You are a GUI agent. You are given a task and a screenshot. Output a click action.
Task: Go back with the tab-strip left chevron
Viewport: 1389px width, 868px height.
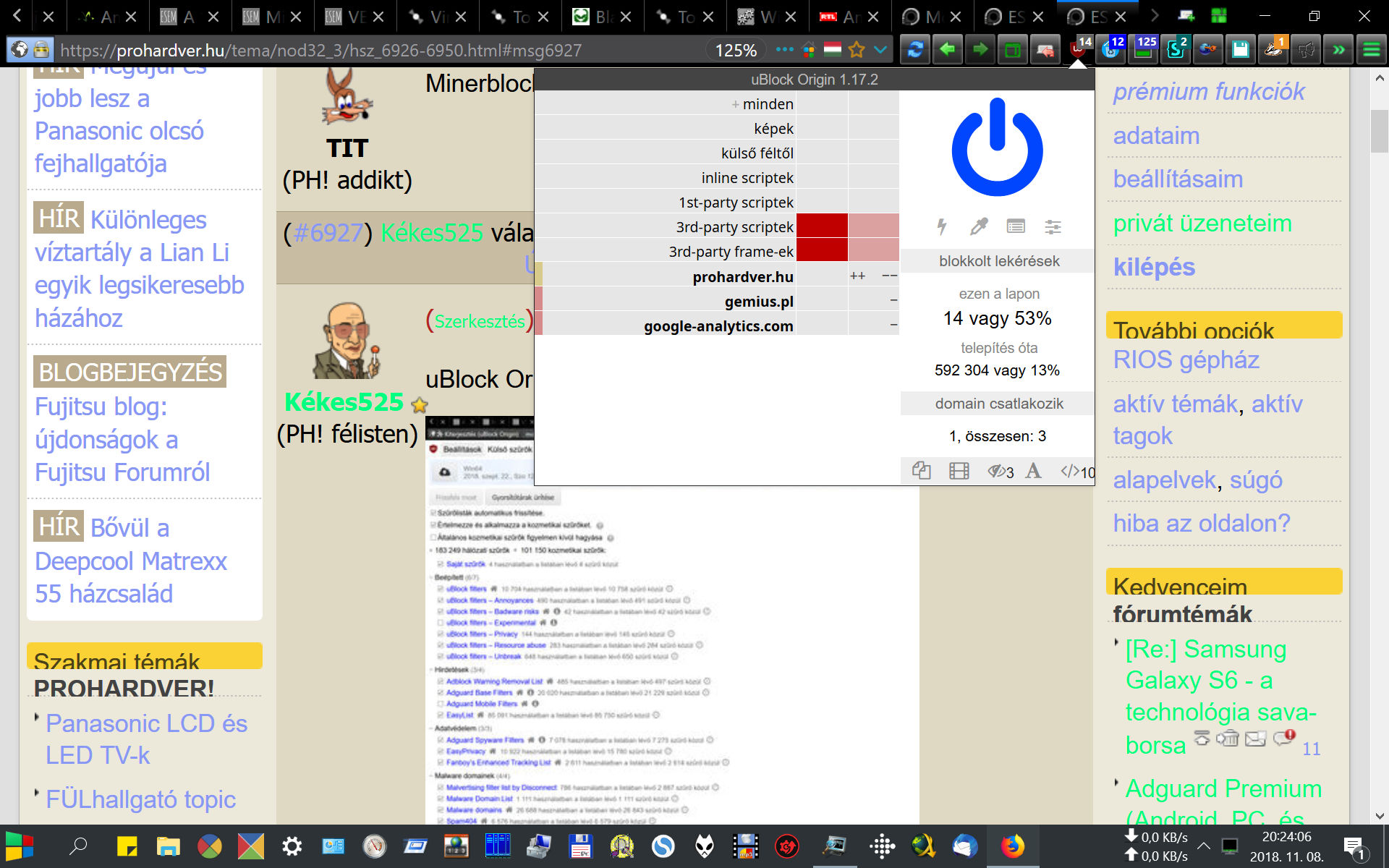(17, 16)
